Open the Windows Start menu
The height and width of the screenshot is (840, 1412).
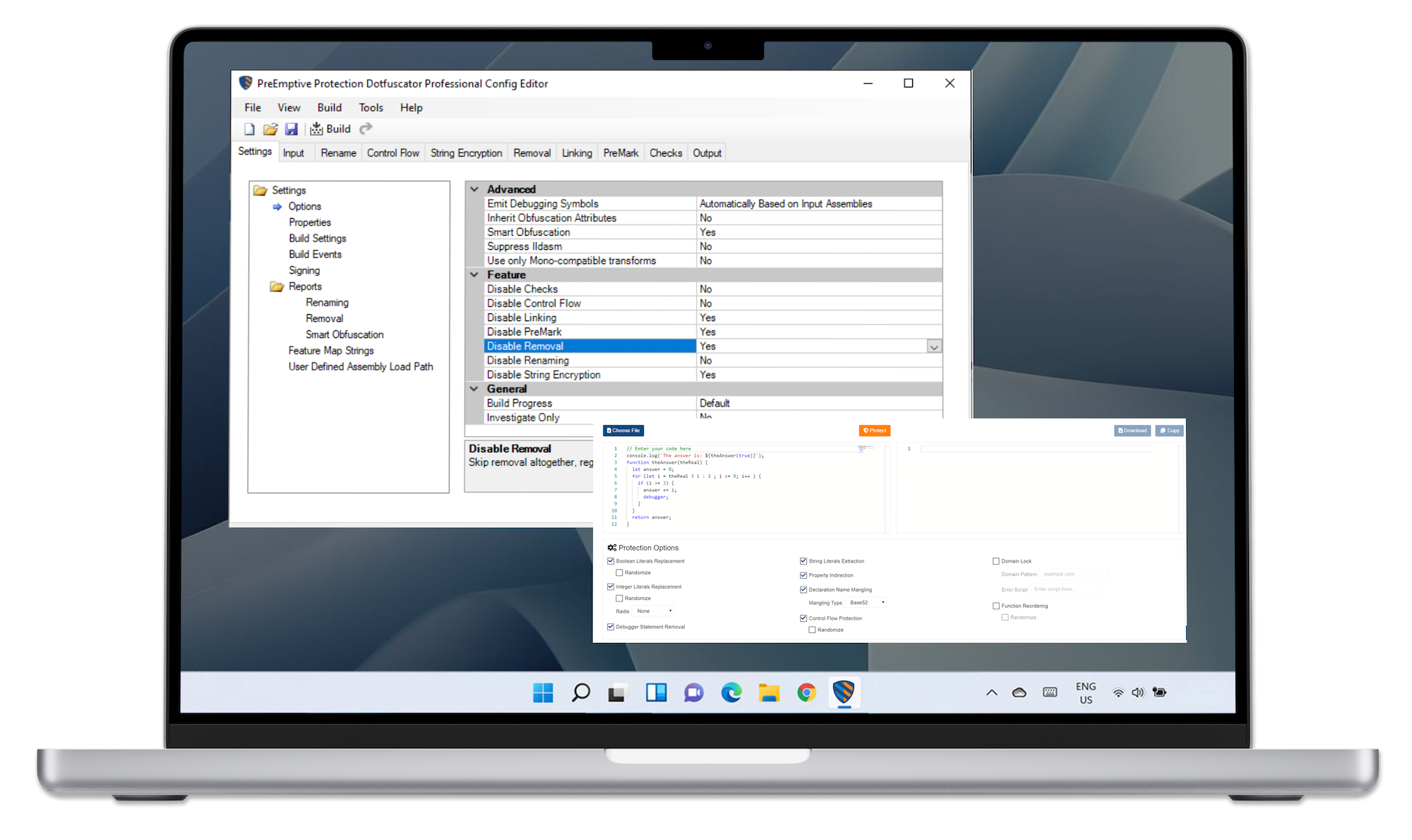pos(543,693)
